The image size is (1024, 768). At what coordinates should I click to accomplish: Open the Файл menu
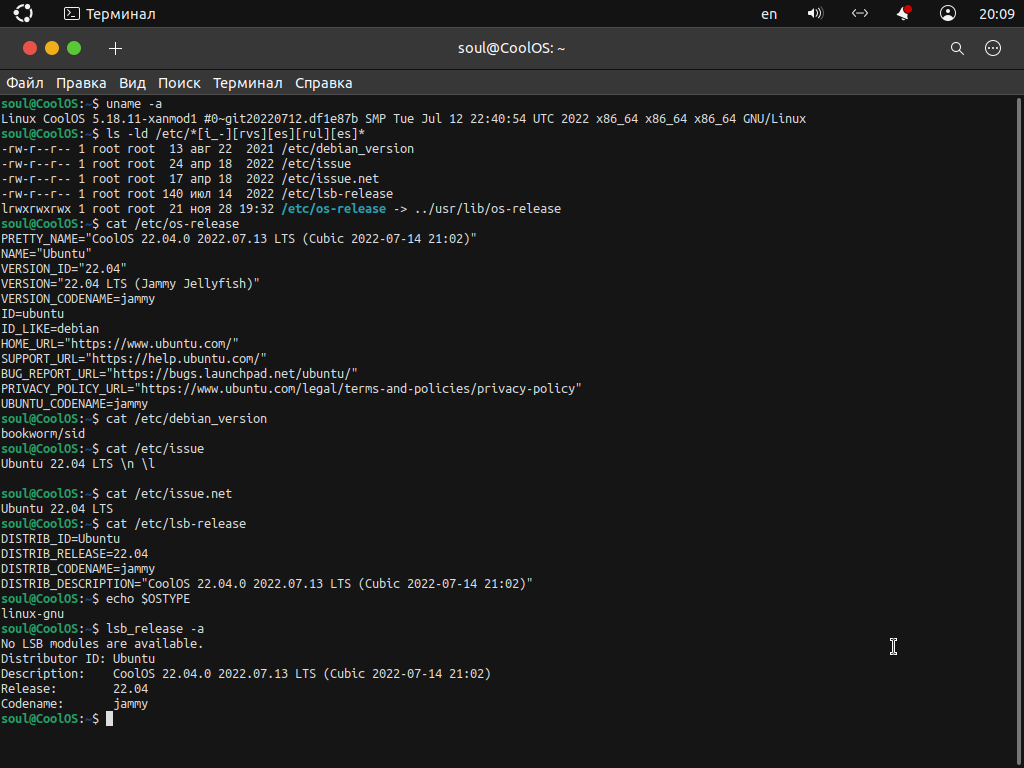(25, 83)
